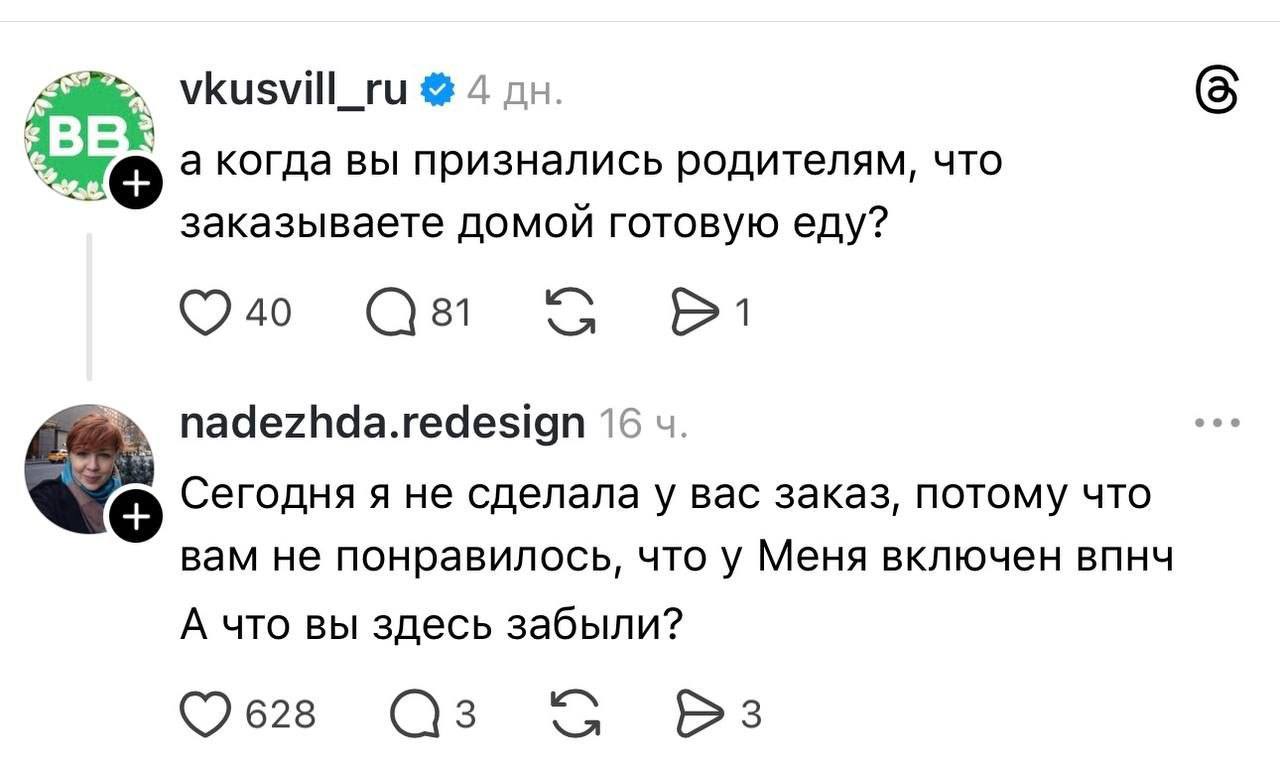This screenshot has width=1280, height=764.
Task: Open the reply via the "16 ч." timestamp
Action: point(641,425)
